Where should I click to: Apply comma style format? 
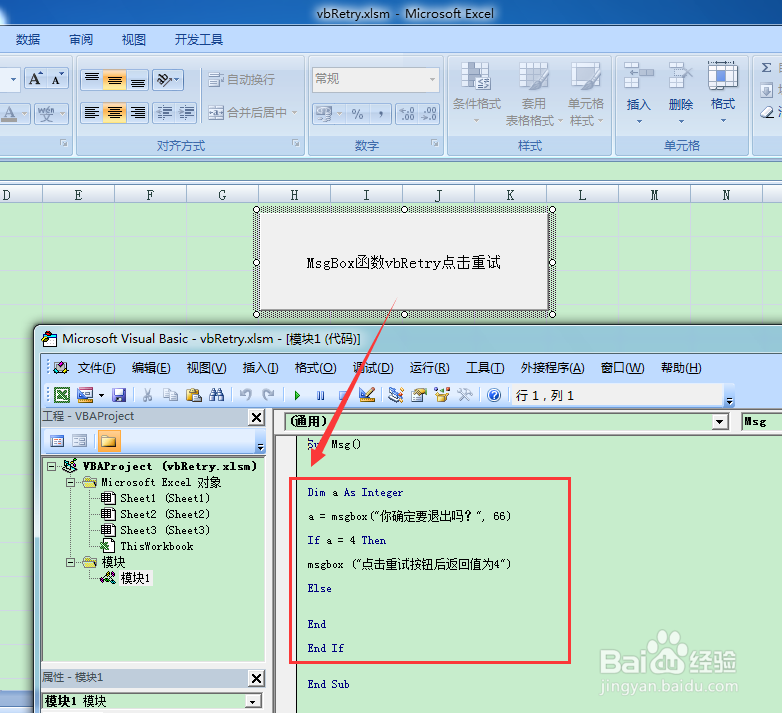381,114
